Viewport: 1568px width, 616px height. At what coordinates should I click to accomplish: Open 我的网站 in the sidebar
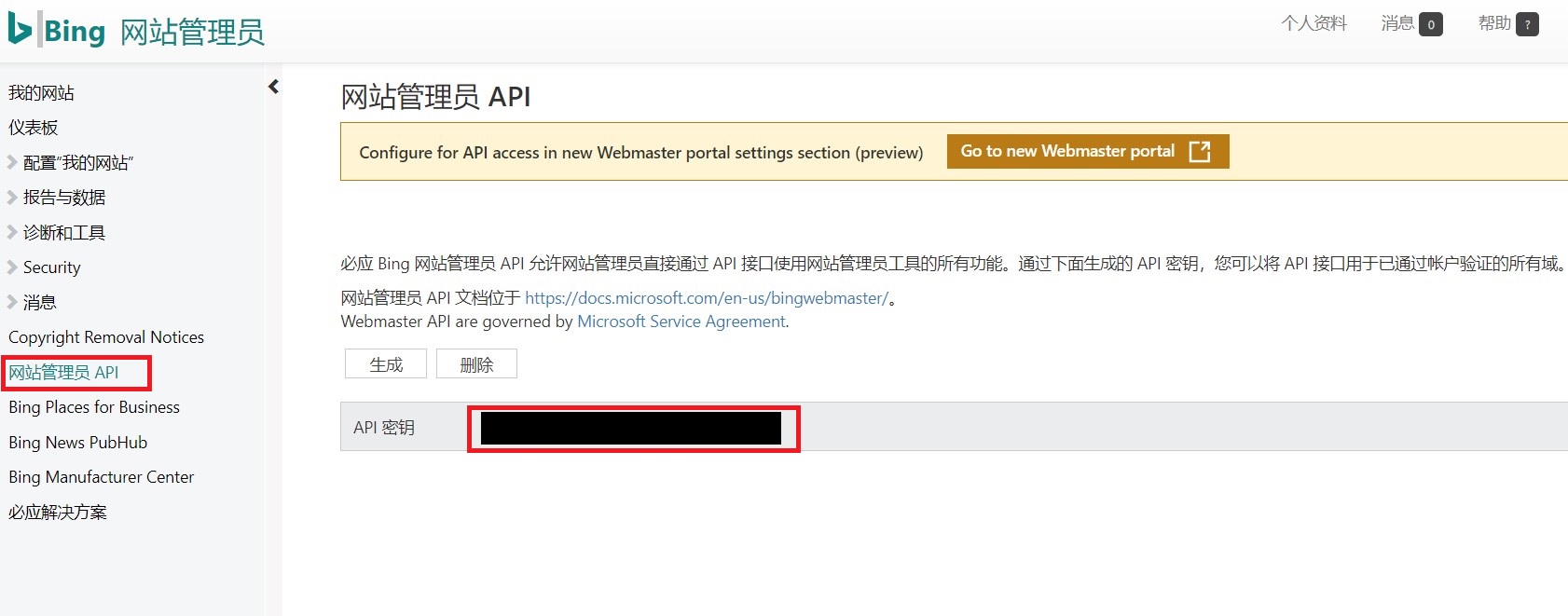41,93
